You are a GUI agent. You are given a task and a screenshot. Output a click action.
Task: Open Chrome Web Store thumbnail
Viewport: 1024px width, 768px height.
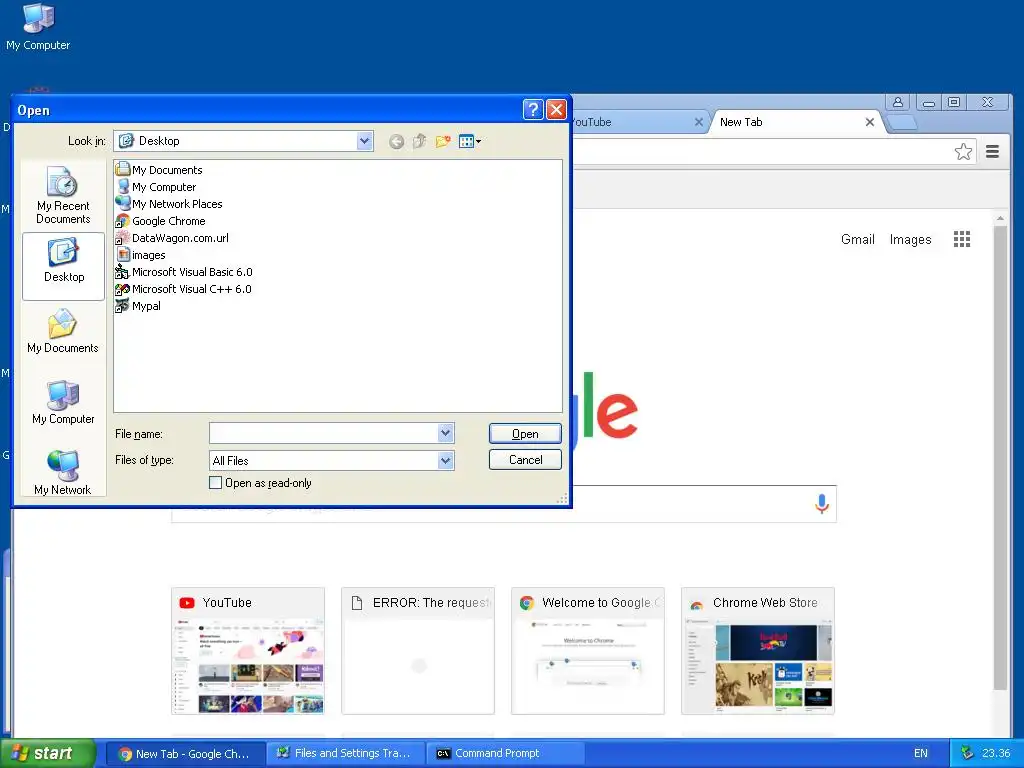[758, 650]
